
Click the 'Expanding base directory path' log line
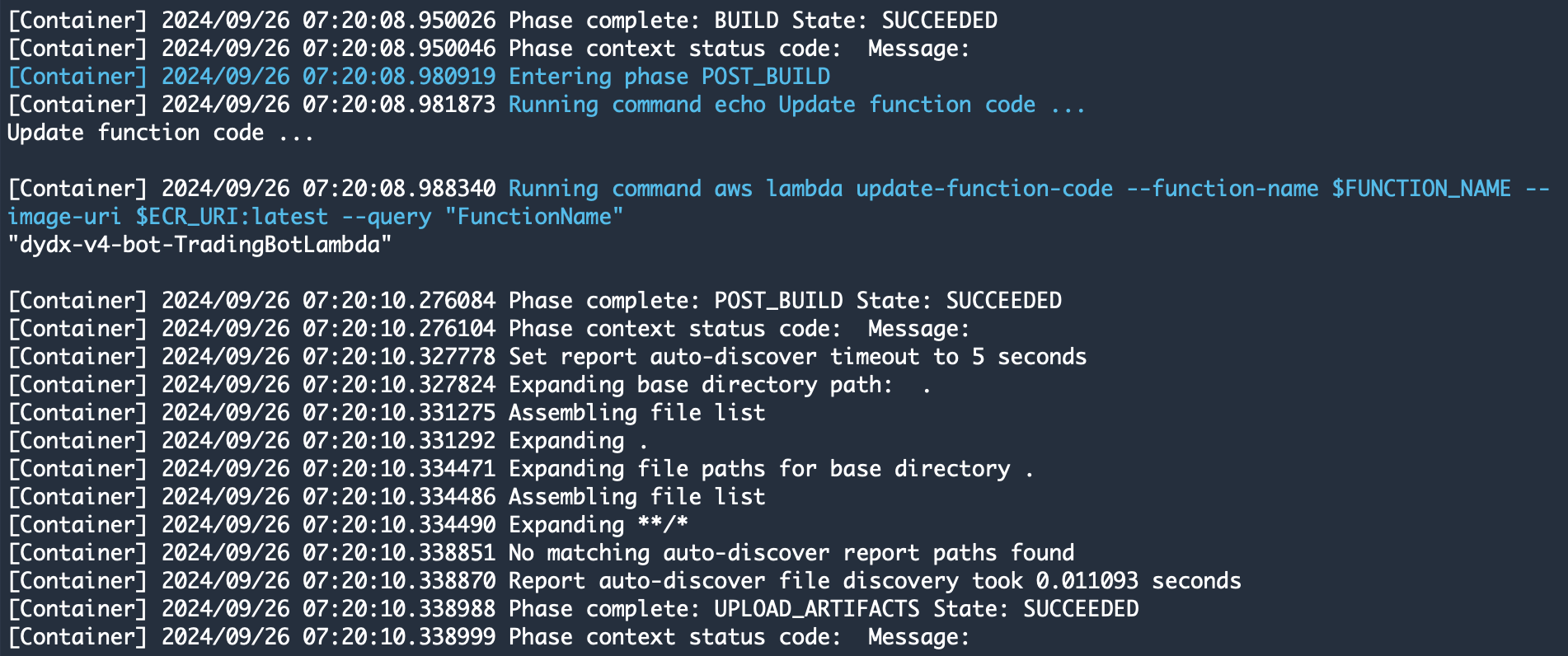pyautogui.click(x=469, y=385)
